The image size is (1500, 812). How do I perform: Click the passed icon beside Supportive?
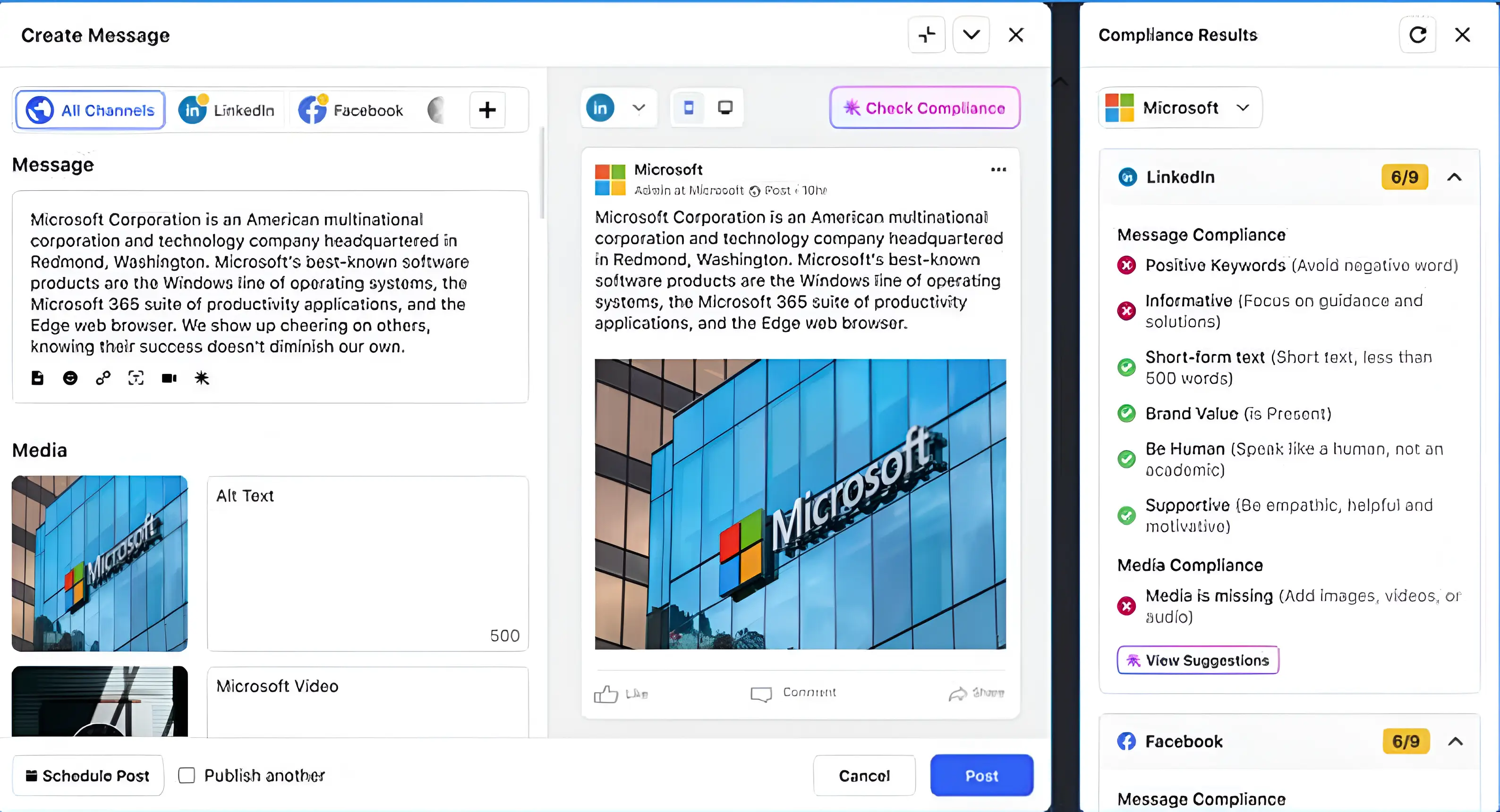(x=1126, y=516)
